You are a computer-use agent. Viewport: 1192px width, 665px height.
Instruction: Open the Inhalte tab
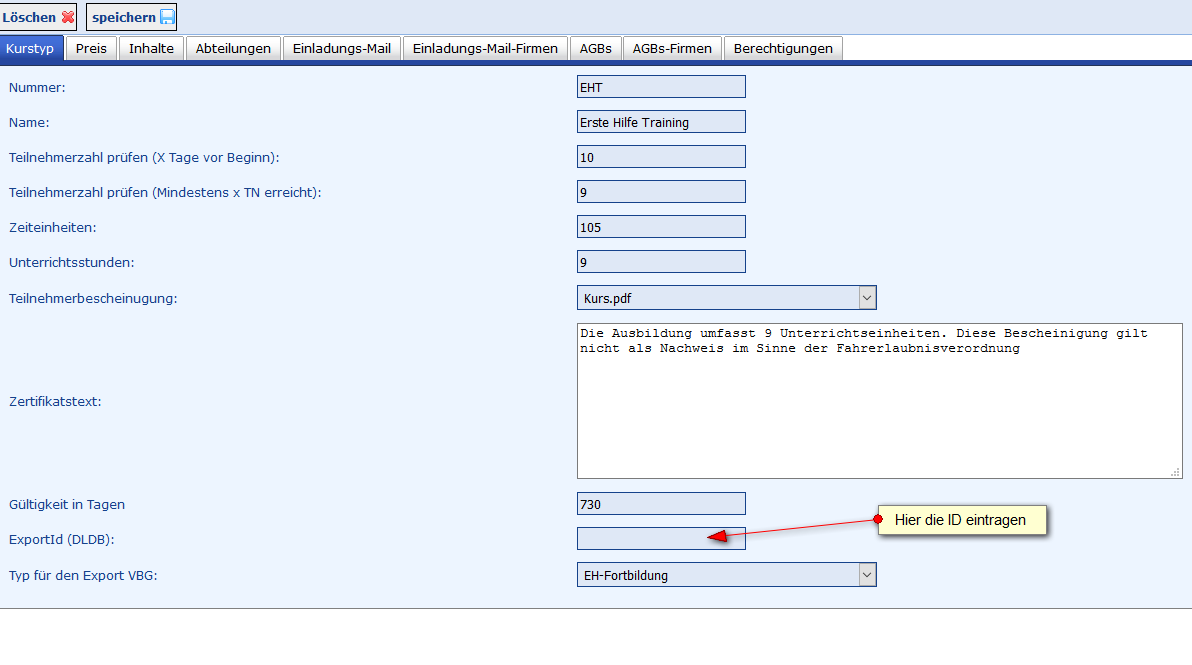tap(151, 48)
